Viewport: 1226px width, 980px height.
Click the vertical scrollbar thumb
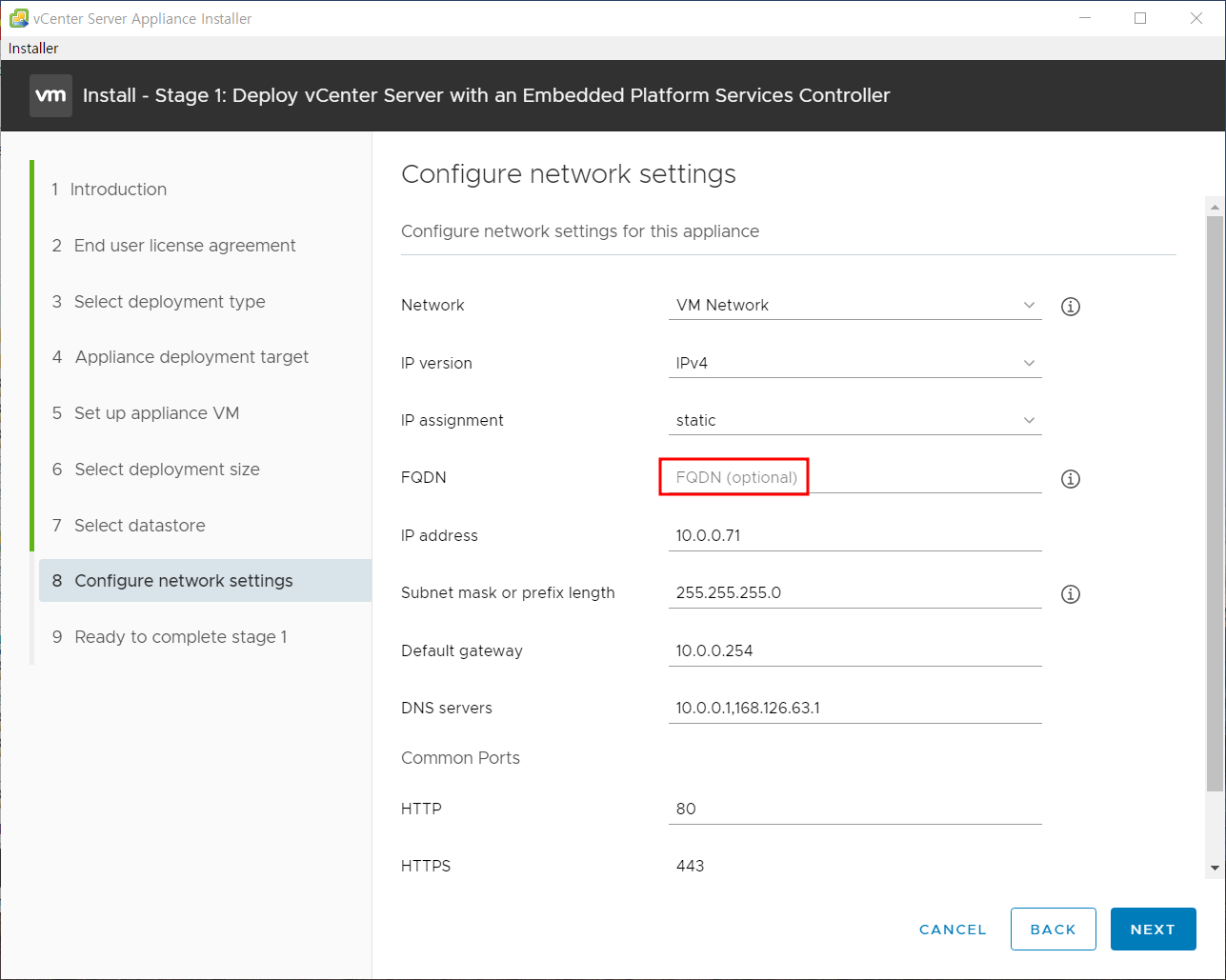tap(1215, 504)
